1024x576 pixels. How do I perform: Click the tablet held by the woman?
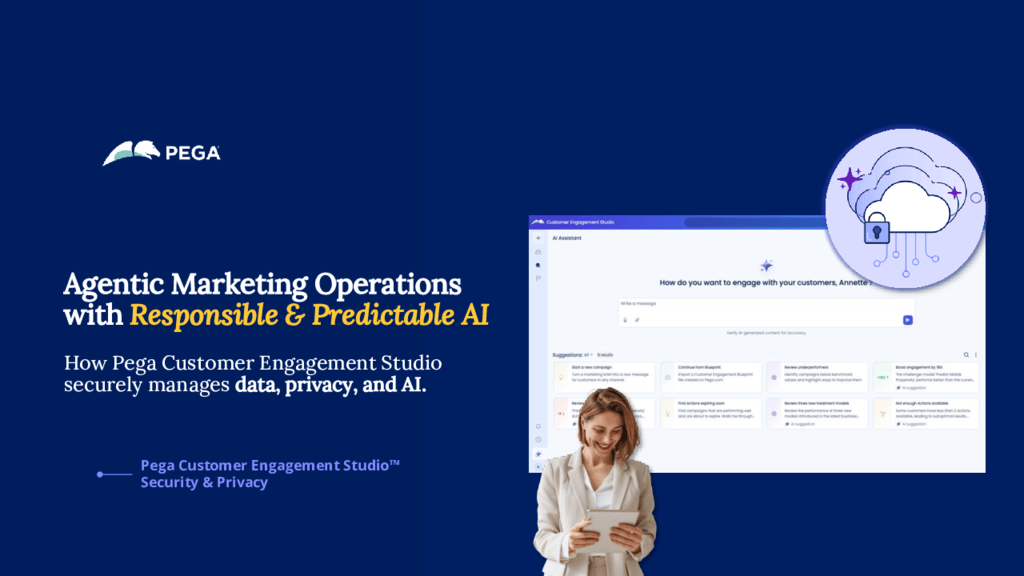coord(611,530)
